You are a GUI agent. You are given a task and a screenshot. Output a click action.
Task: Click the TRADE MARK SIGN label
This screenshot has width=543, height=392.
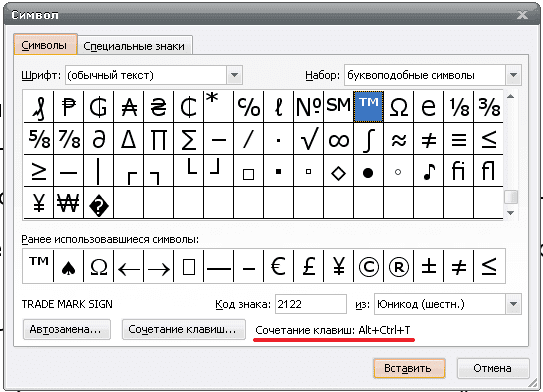pos(67,304)
